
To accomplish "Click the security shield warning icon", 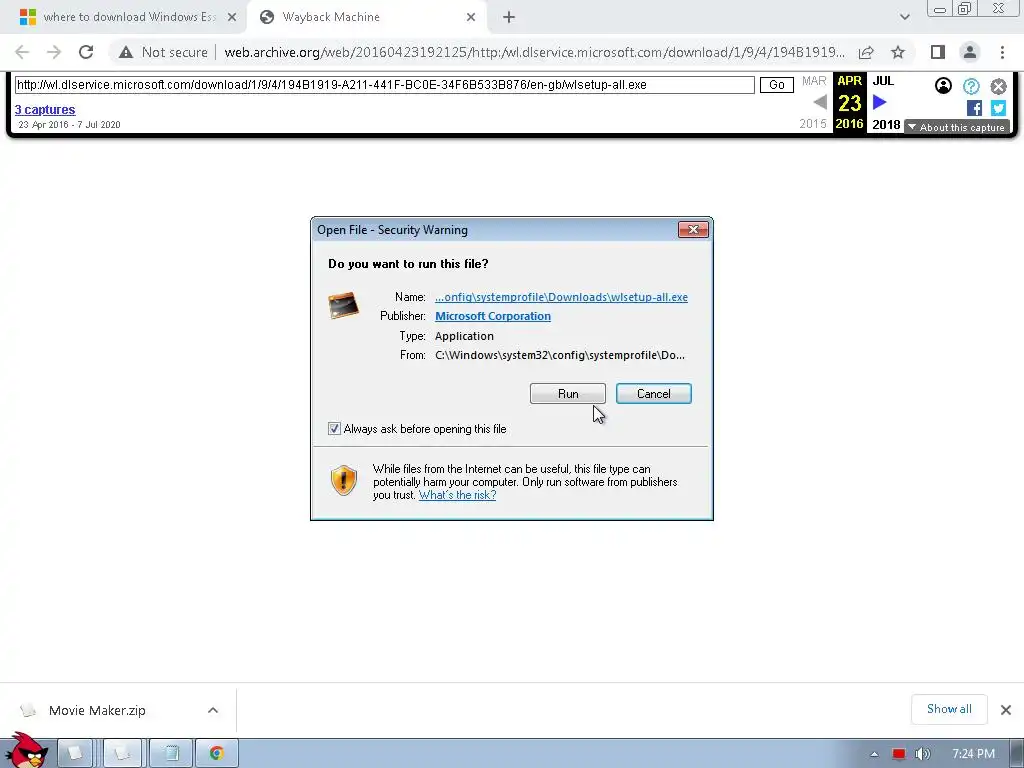I will pos(344,481).
